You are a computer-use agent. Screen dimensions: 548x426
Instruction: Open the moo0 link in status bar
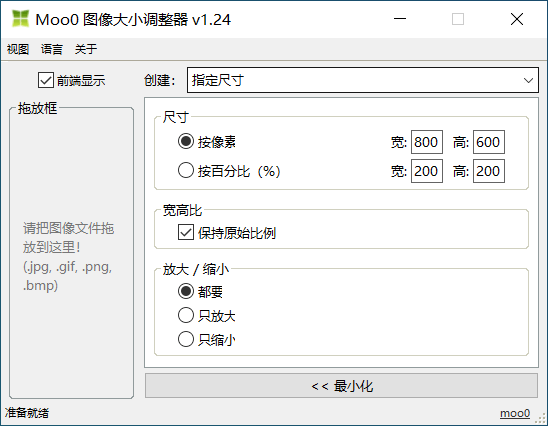tap(515, 413)
